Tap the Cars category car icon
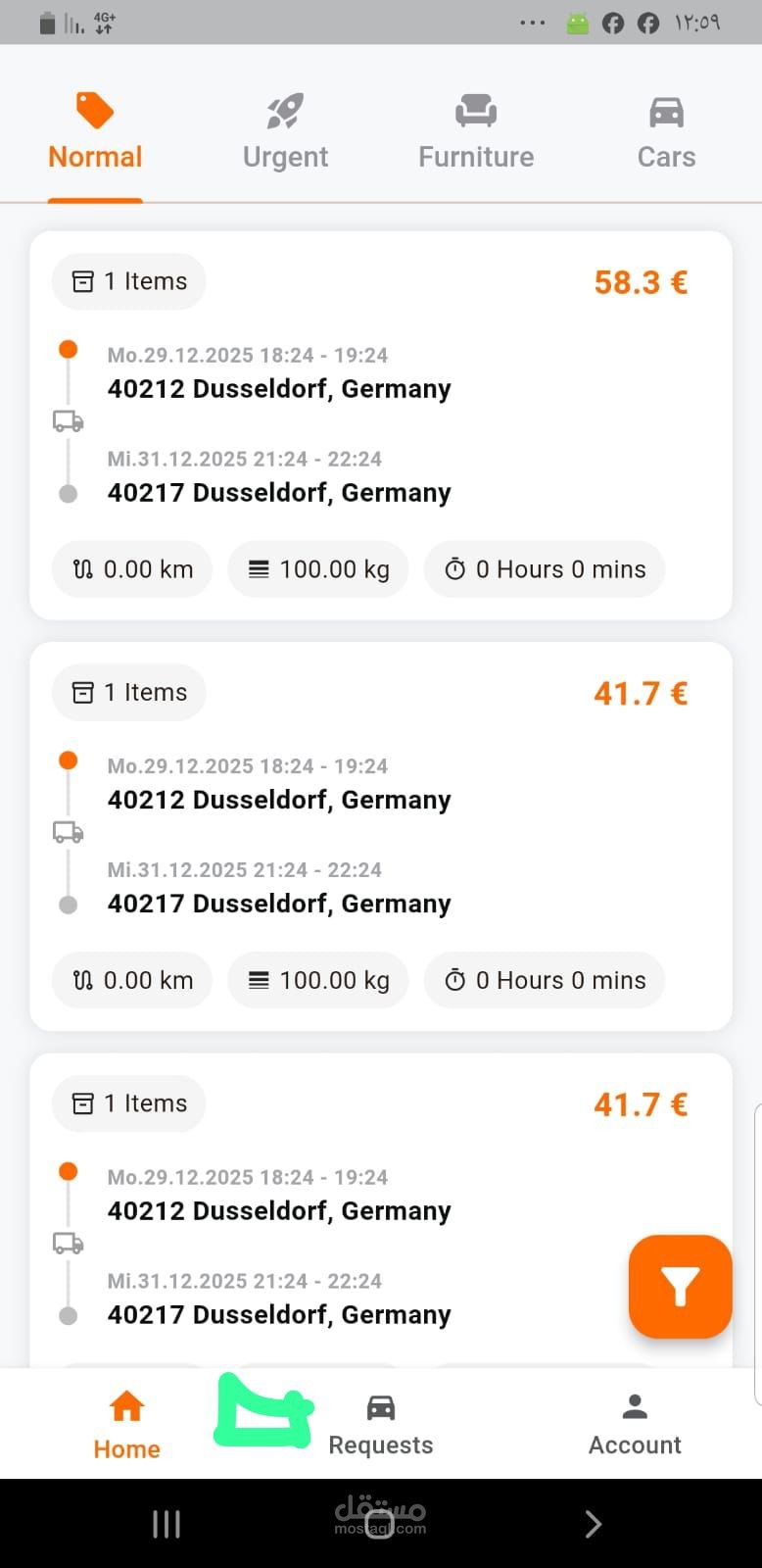Image resolution: width=762 pixels, height=1568 pixels. (666, 112)
